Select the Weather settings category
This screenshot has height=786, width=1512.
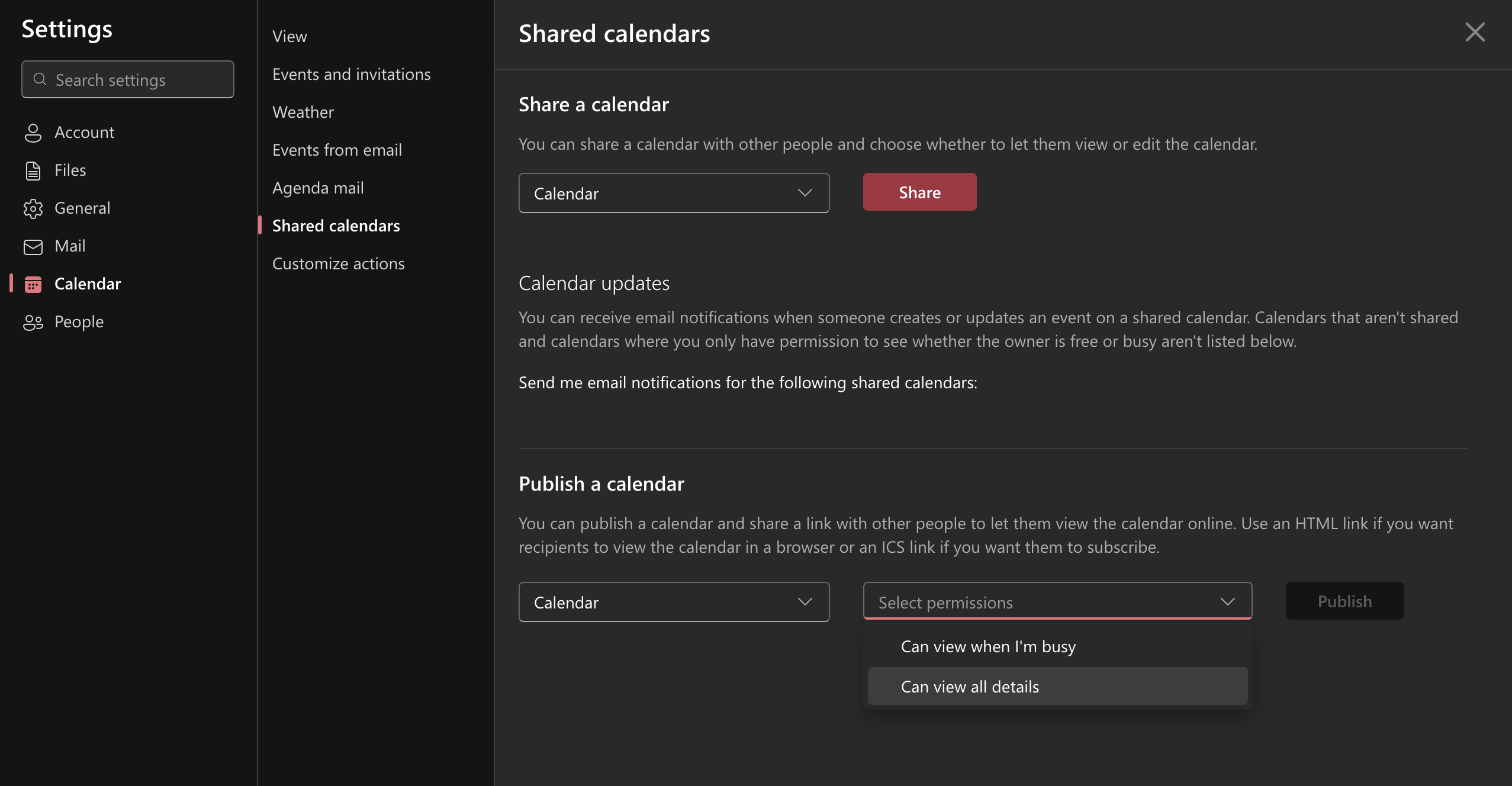(x=303, y=112)
